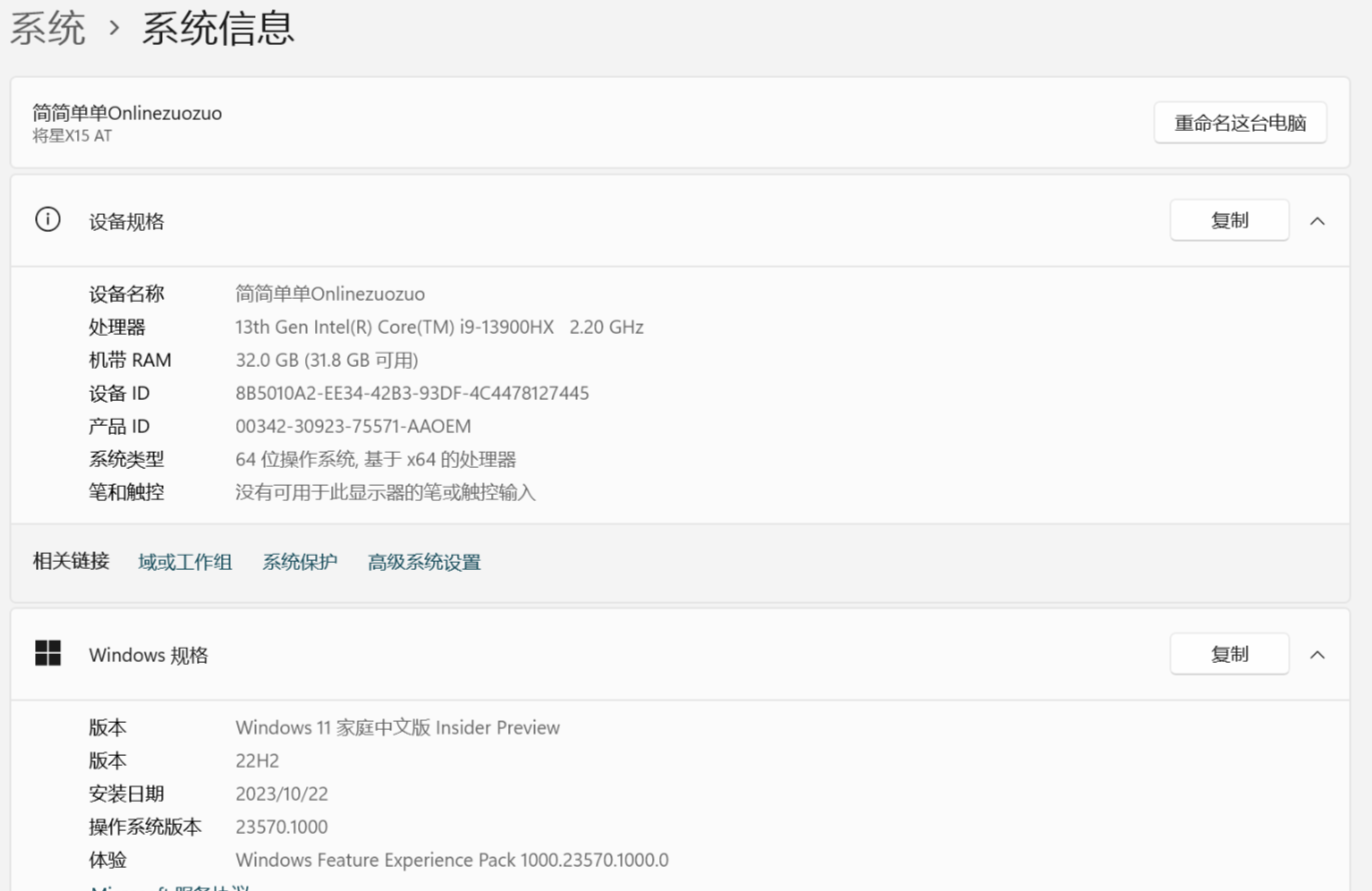Click the 设备规格 section title
1372x891 pixels.
point(127,222)
